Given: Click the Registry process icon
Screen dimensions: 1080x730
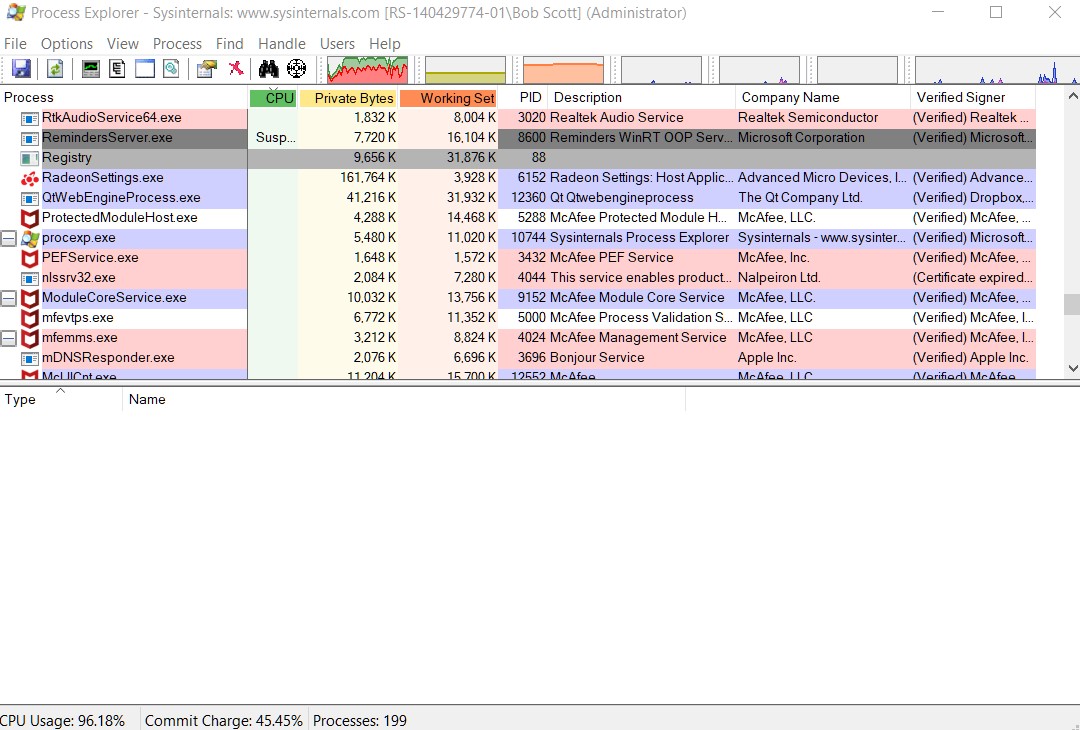Looking at the screenshot, I should (x=30, y=158).
